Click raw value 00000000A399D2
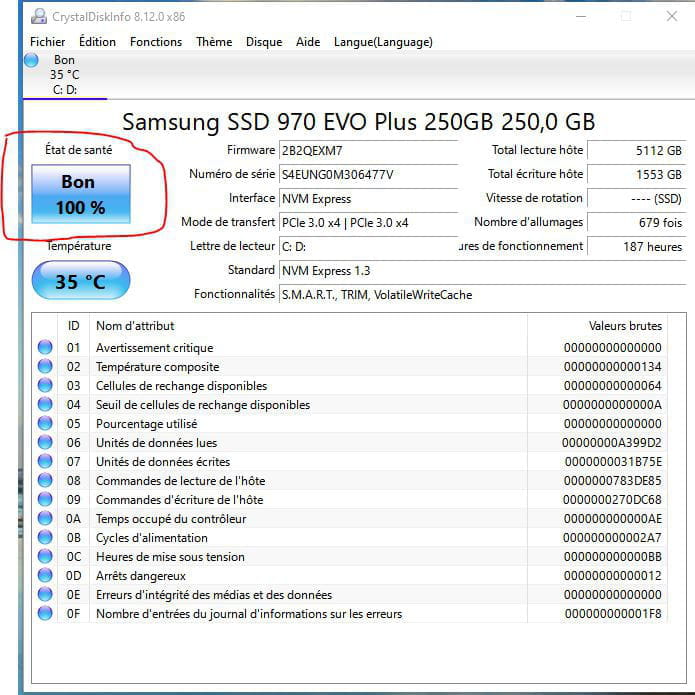The width and height of the screenshot is (695, 695). [x=612, y=443]
